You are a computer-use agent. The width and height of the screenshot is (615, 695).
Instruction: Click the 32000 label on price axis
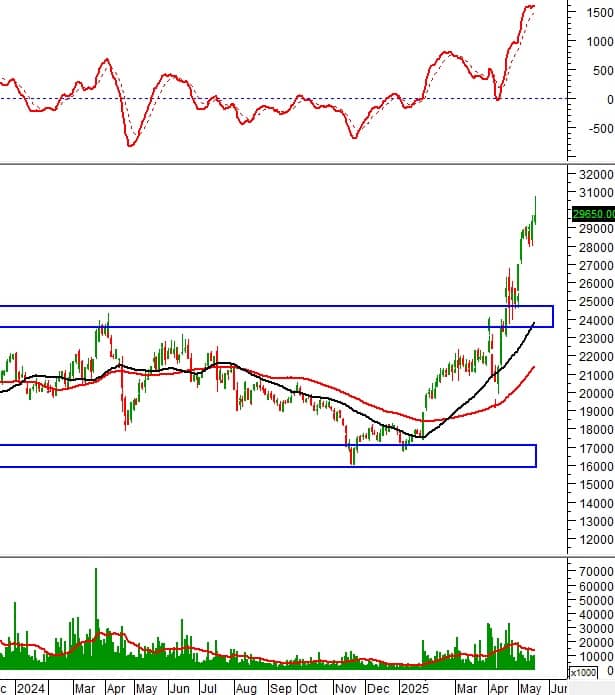[596, 175]
